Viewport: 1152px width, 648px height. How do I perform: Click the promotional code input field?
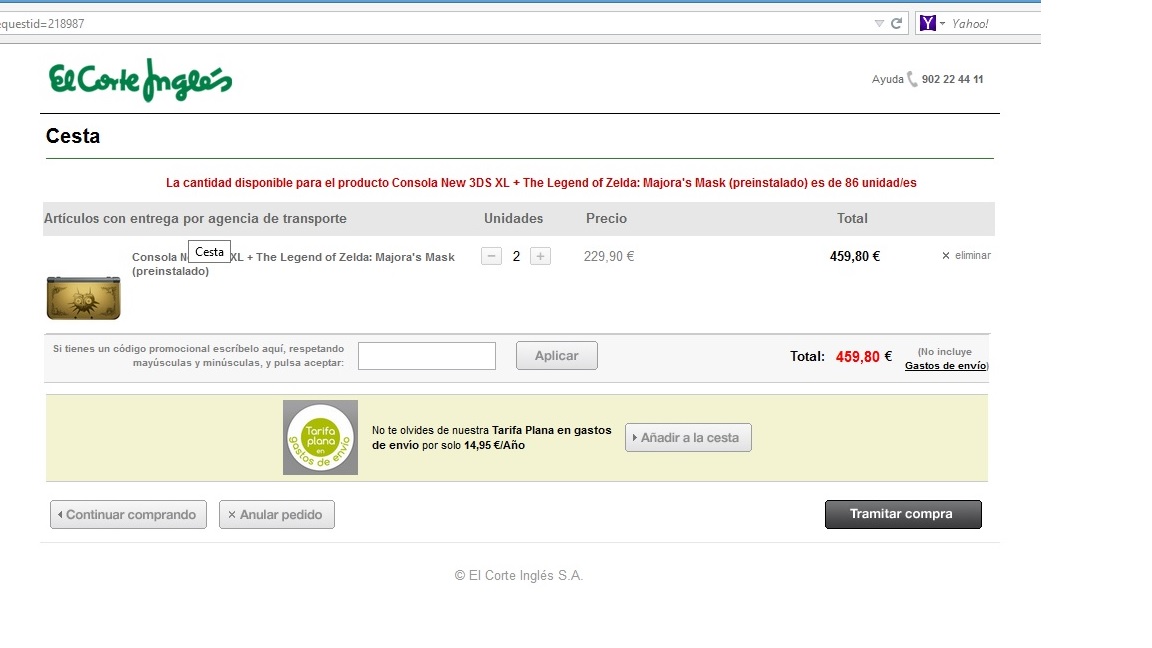(427, 356)
